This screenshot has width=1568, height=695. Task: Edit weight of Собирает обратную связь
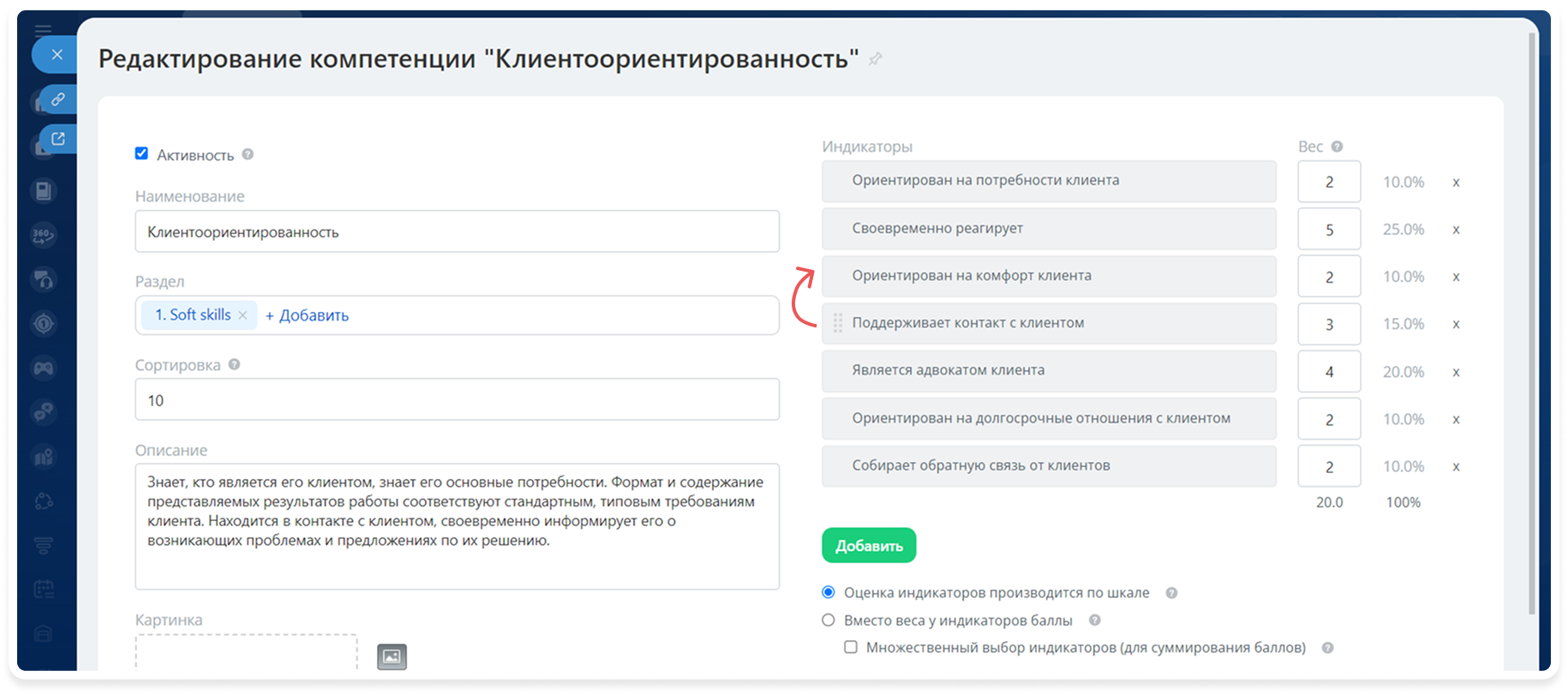tap(1329, 466)
